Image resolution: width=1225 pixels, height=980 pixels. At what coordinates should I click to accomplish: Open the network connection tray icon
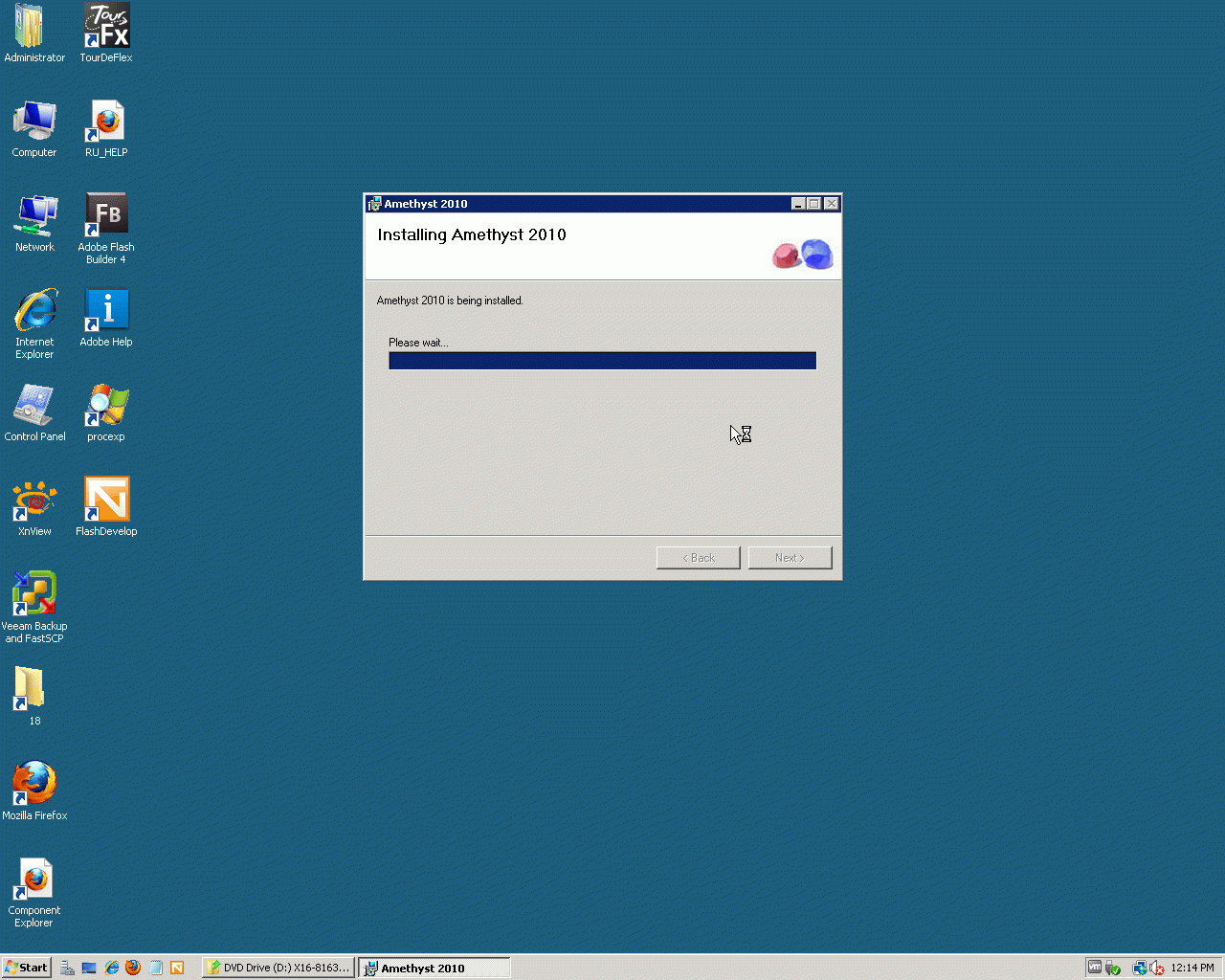(1140, 968)
